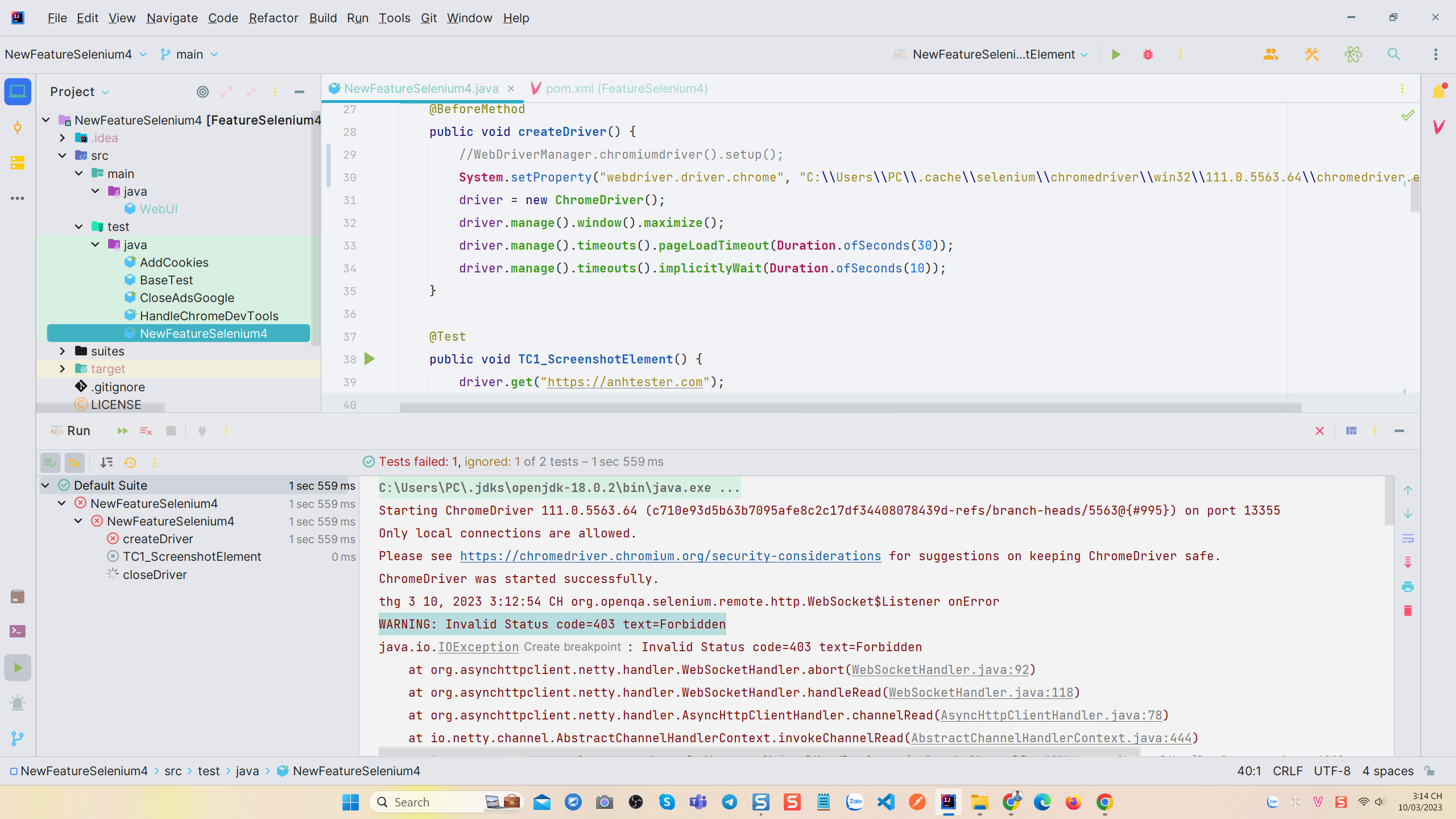The width and height of the screenshot is (1456, 819).
Task: Click Project panel horizontal scrollbar
Action: pyautogui.click(x=101, y=407)
